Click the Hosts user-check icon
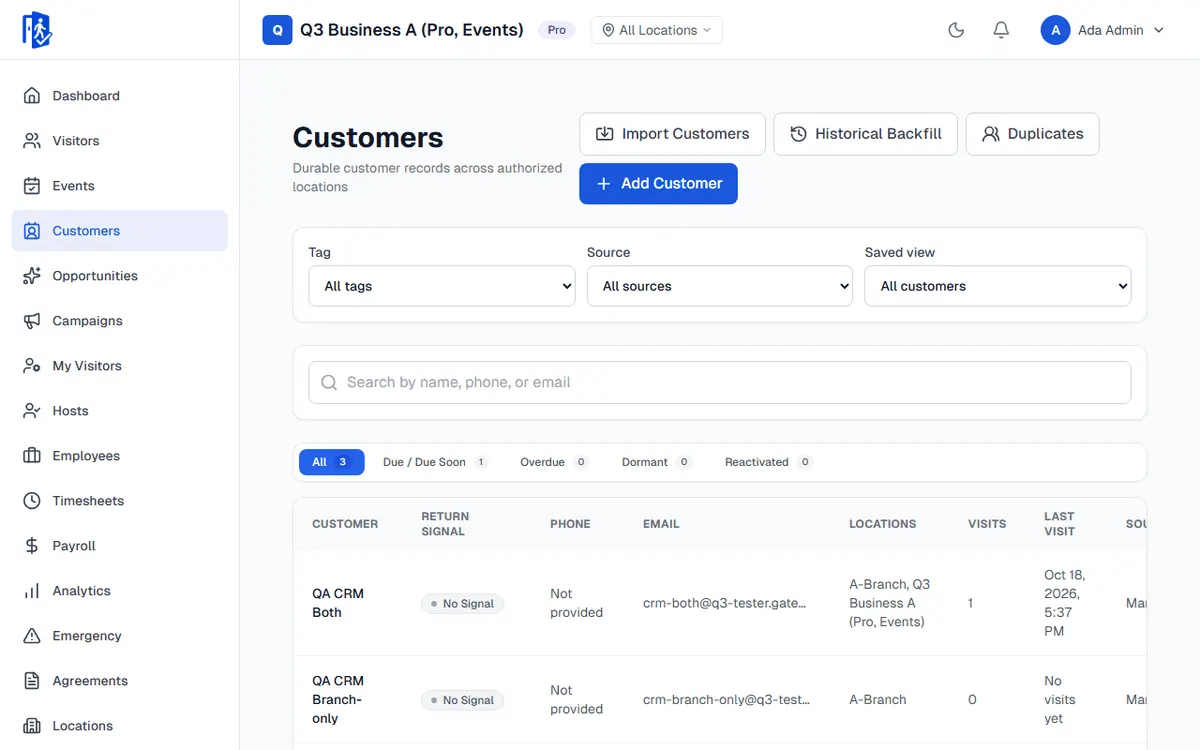Viewport: 1200px width, 750px height. point(32,411)
